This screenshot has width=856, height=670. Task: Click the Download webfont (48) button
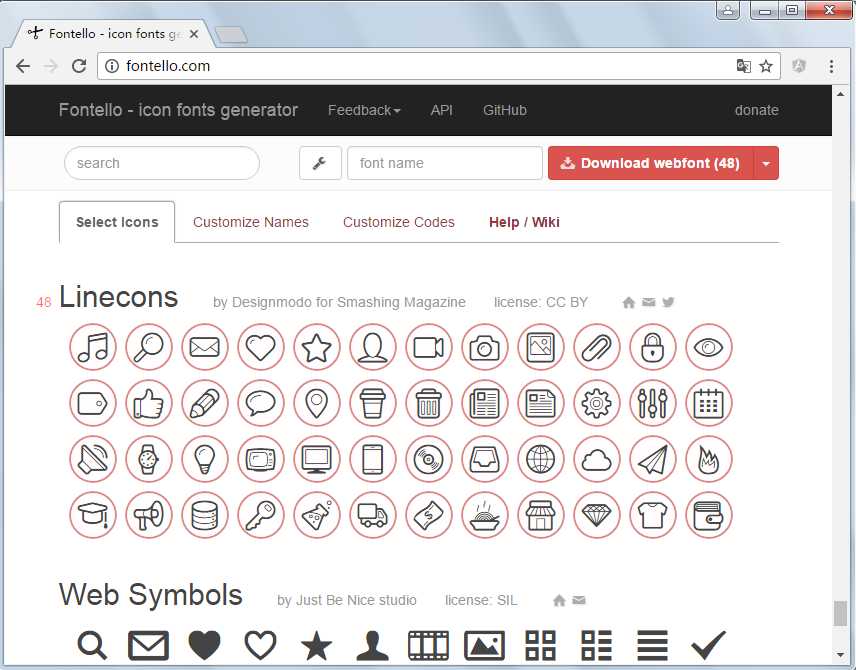pyautogui.click(x=651, y=163)
